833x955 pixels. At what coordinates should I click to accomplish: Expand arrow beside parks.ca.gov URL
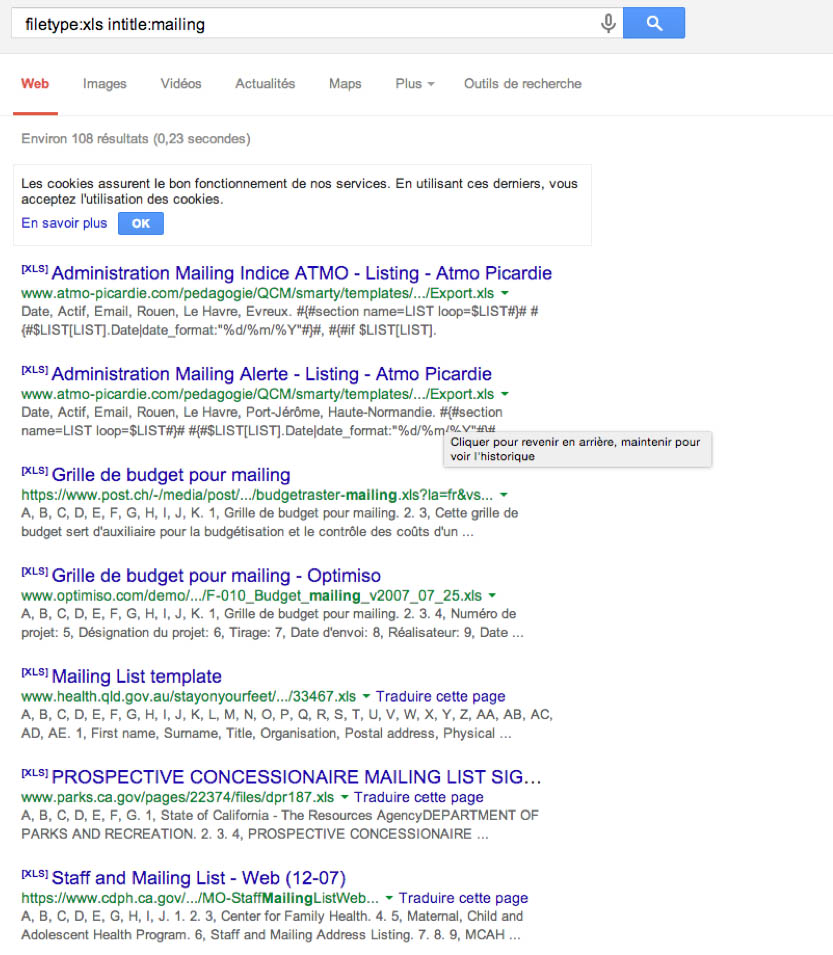(344, 797)
